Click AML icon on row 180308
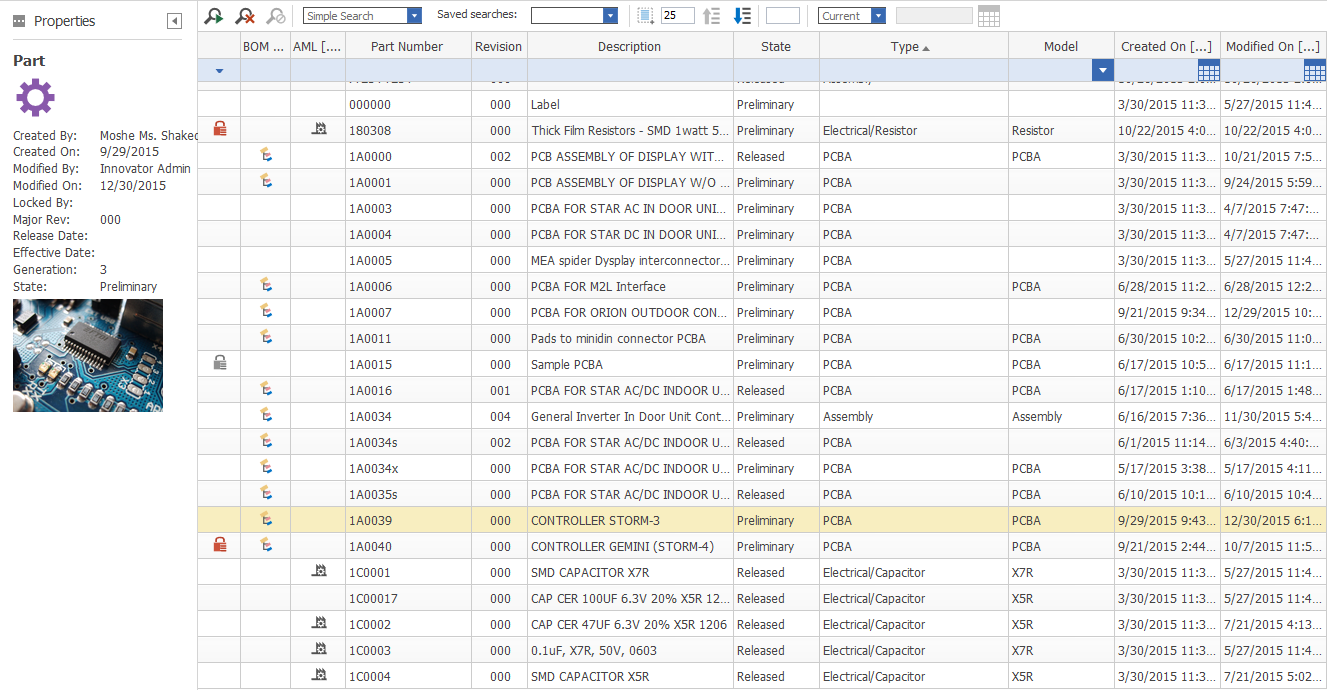The image size is (1327, 690). click(x=319, y=129)
